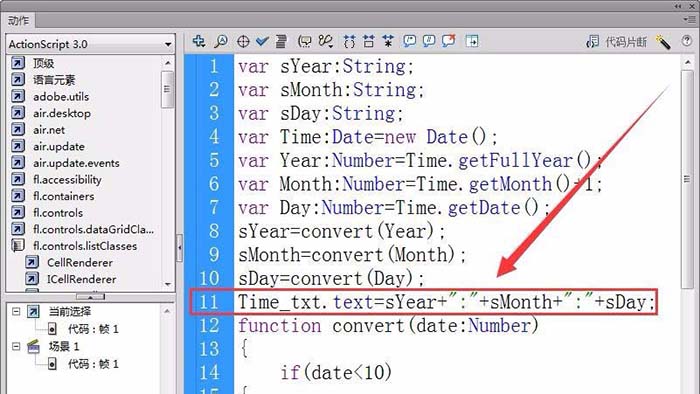Click line number 14 in the gutter
Viewport: 700px width, 394px height.
coord(209,373)
